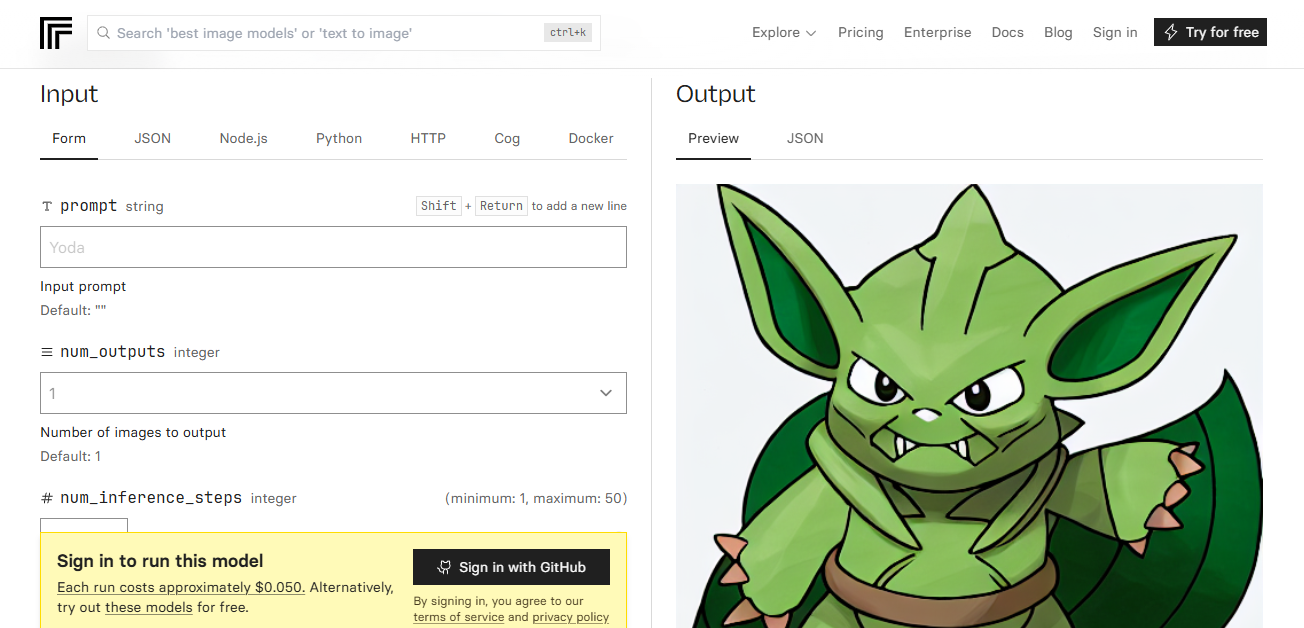Viewport: 1304px width, 628px height.
Task: Open the Pricing page
Action: 860,32
